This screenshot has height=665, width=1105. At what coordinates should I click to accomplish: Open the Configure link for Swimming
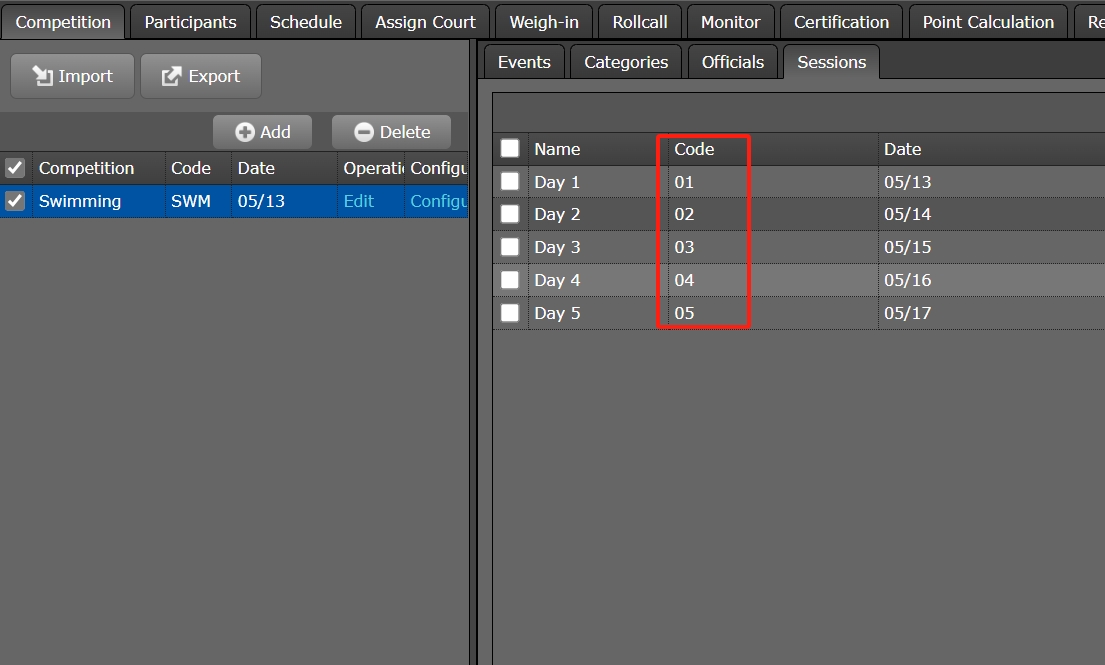[438, 201]
